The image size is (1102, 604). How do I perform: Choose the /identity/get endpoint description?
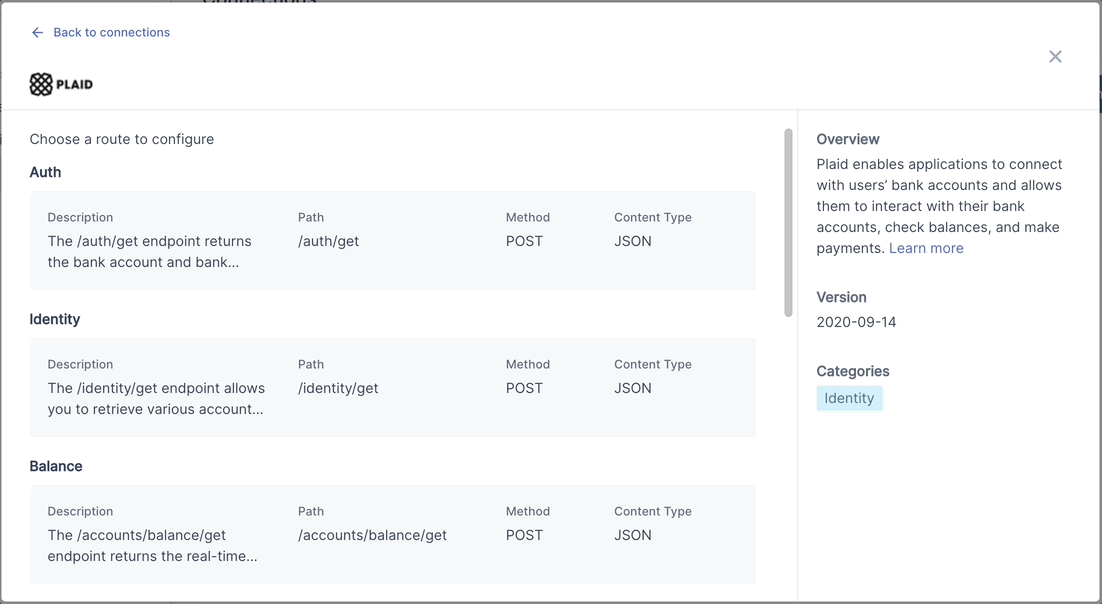pos(156,399)
